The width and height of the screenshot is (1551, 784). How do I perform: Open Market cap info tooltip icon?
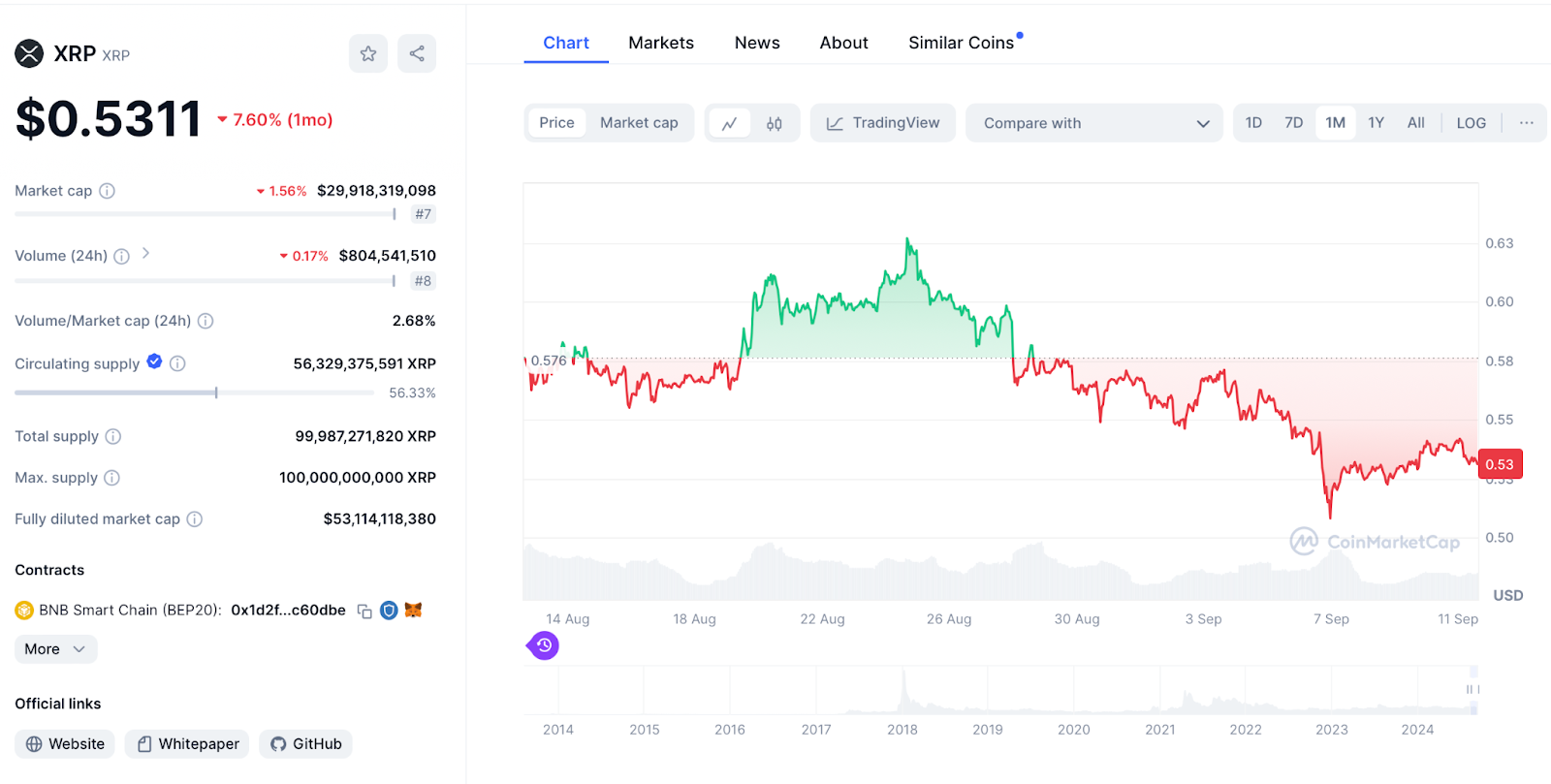coord(108,191)
